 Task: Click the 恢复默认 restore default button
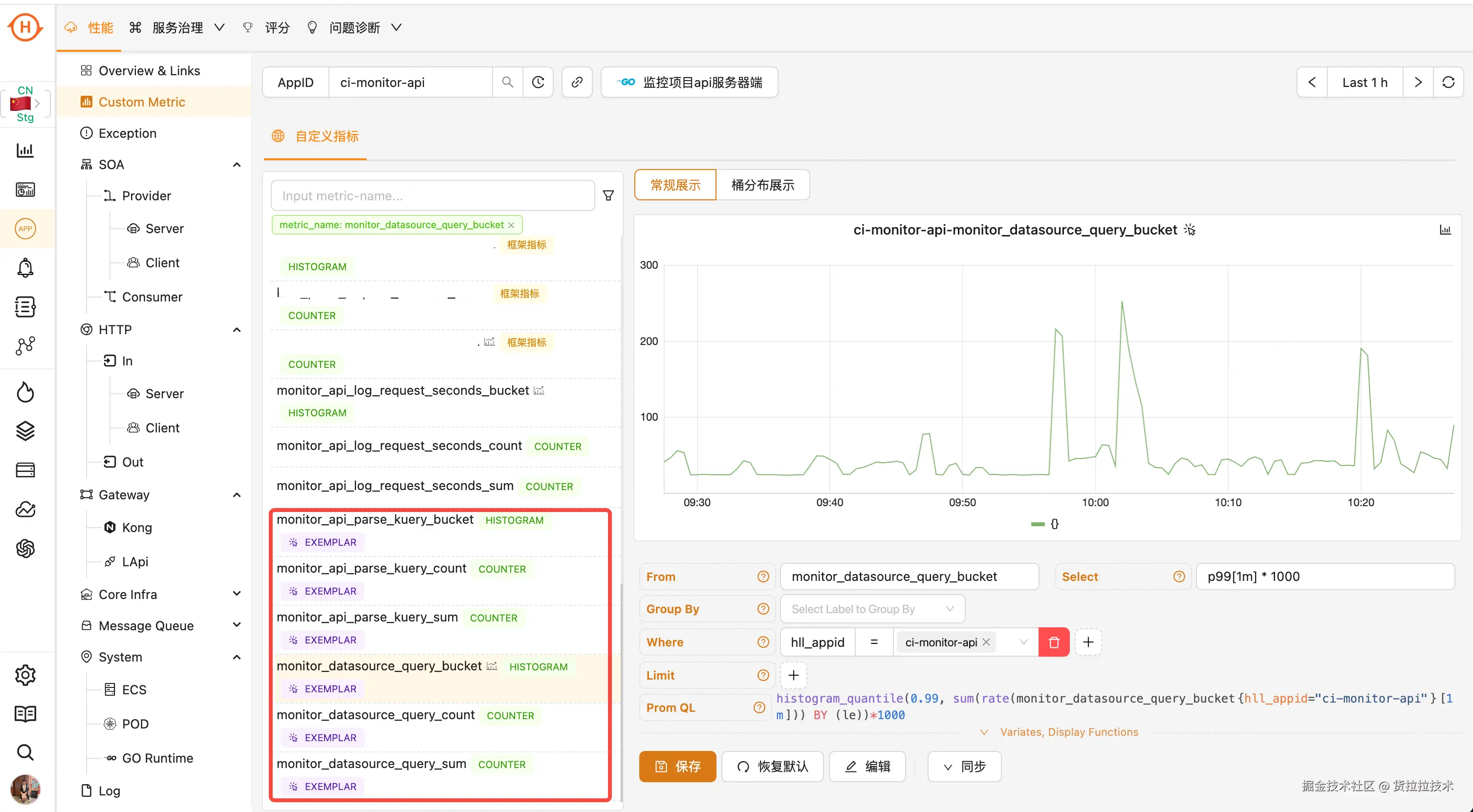click(x=772, y=766)
